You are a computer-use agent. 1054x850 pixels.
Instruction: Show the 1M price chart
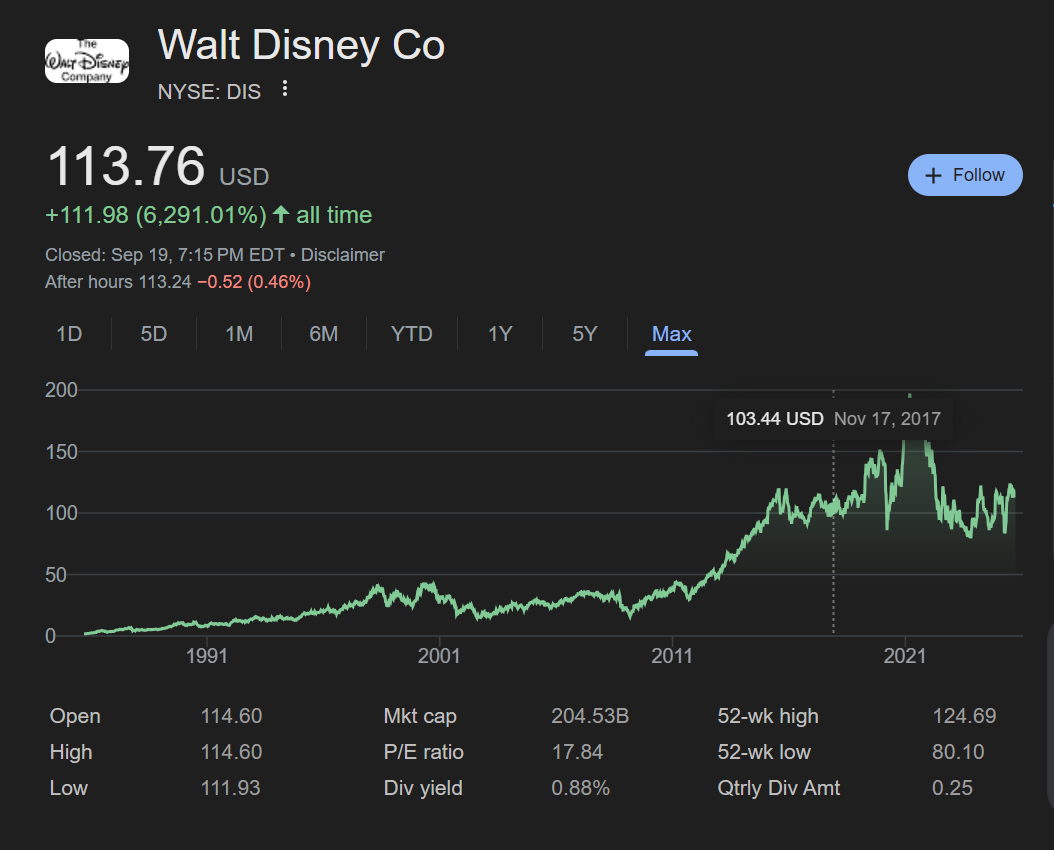239,334
